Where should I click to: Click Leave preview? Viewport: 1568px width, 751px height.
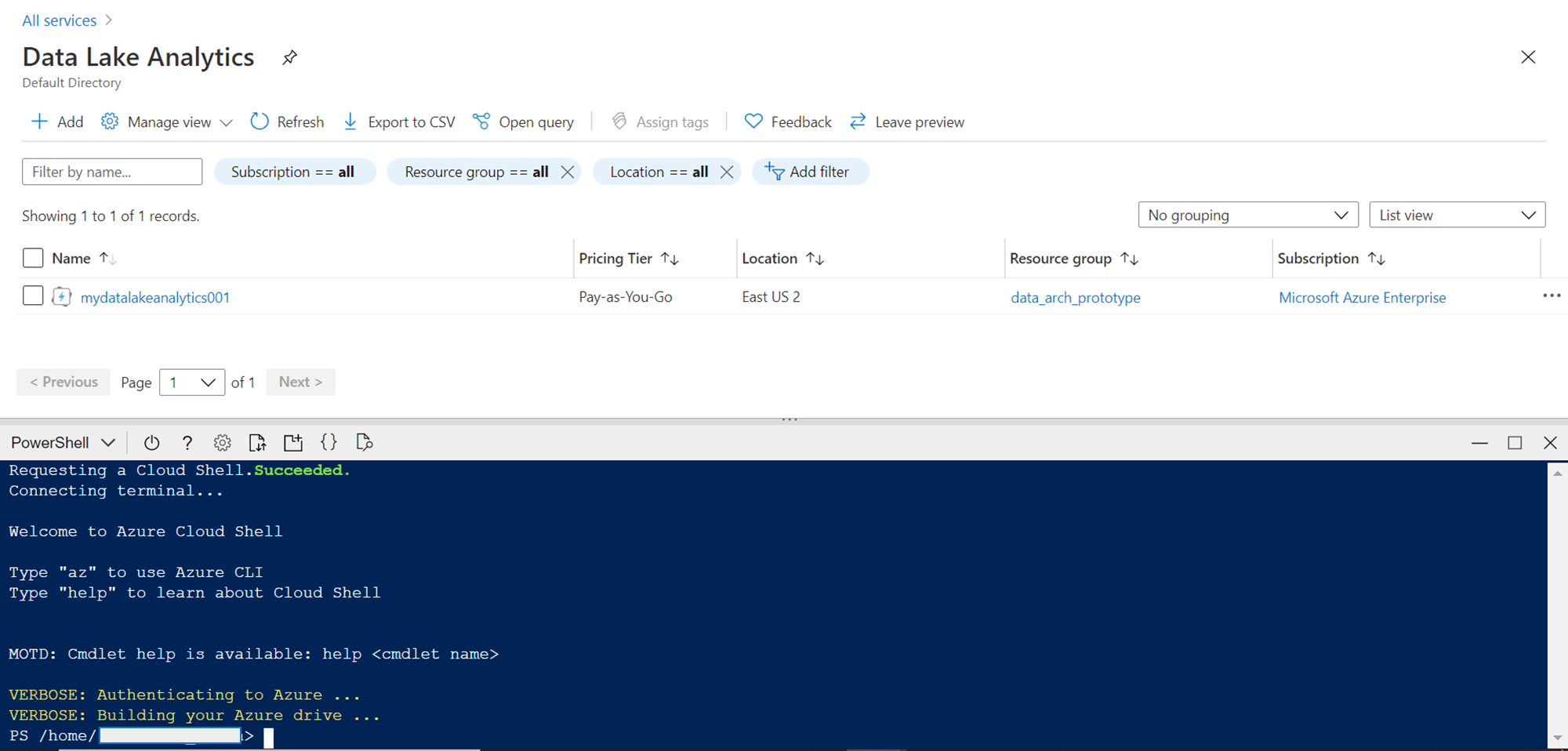coord(907,122)
